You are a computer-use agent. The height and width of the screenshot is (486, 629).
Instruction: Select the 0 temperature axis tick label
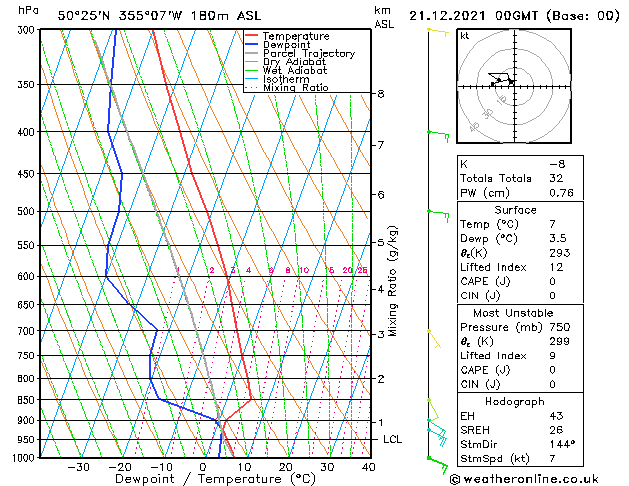[203, 467]
